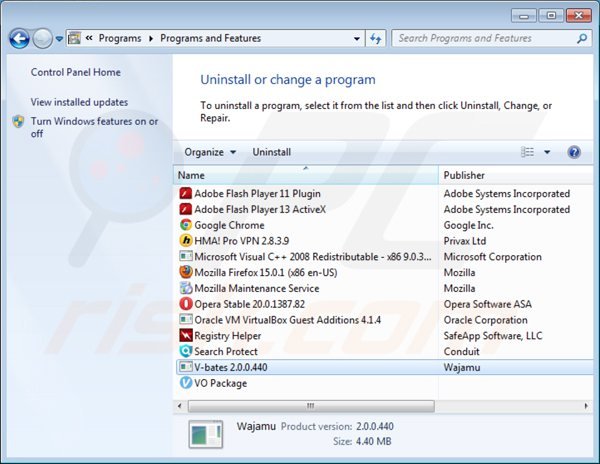Image resolution: width=600 pixels, height=464 pixels.
Task: Open the recent pages dropdown arrow
Action: (59, 39)
